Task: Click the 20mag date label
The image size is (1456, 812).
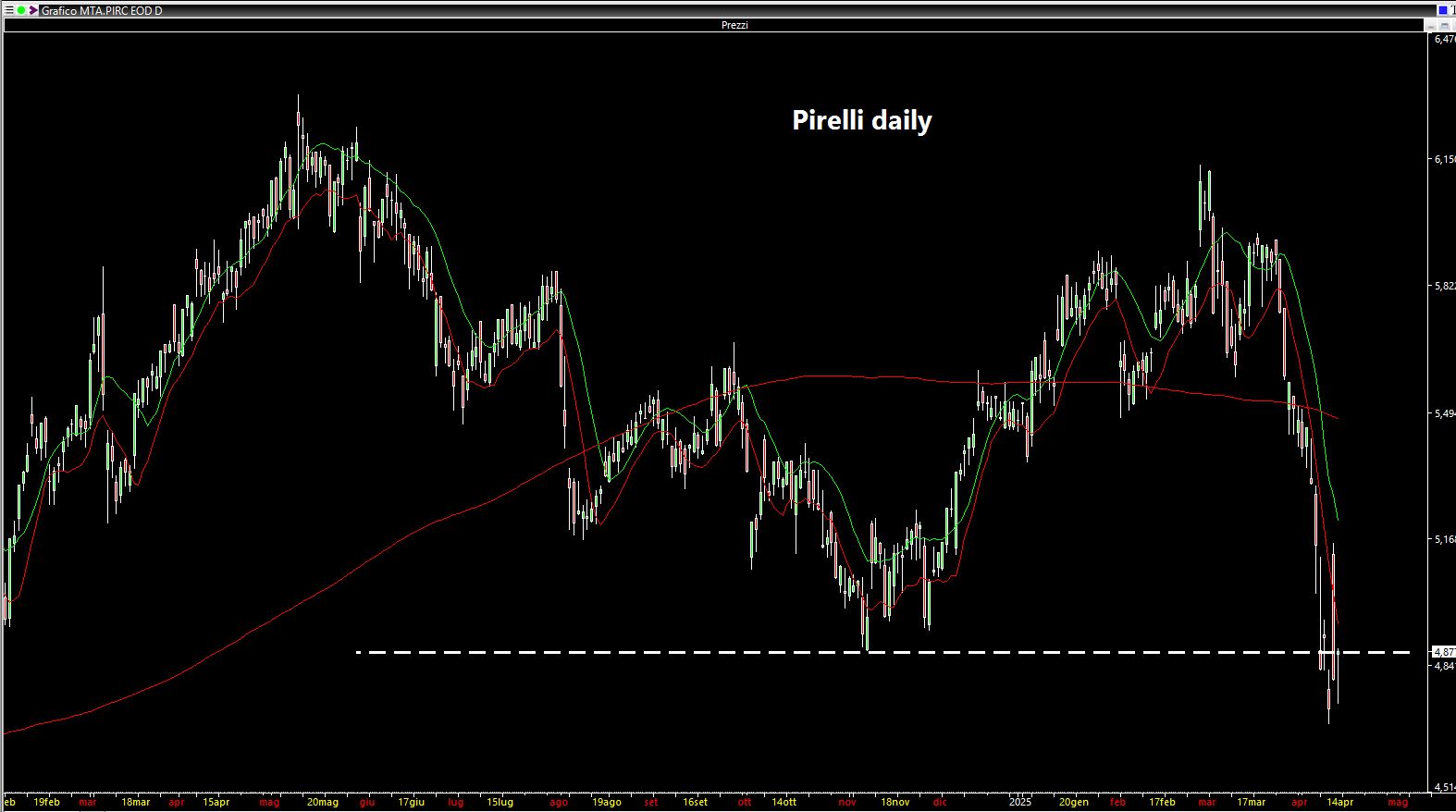Action: (x=323, y=802)
